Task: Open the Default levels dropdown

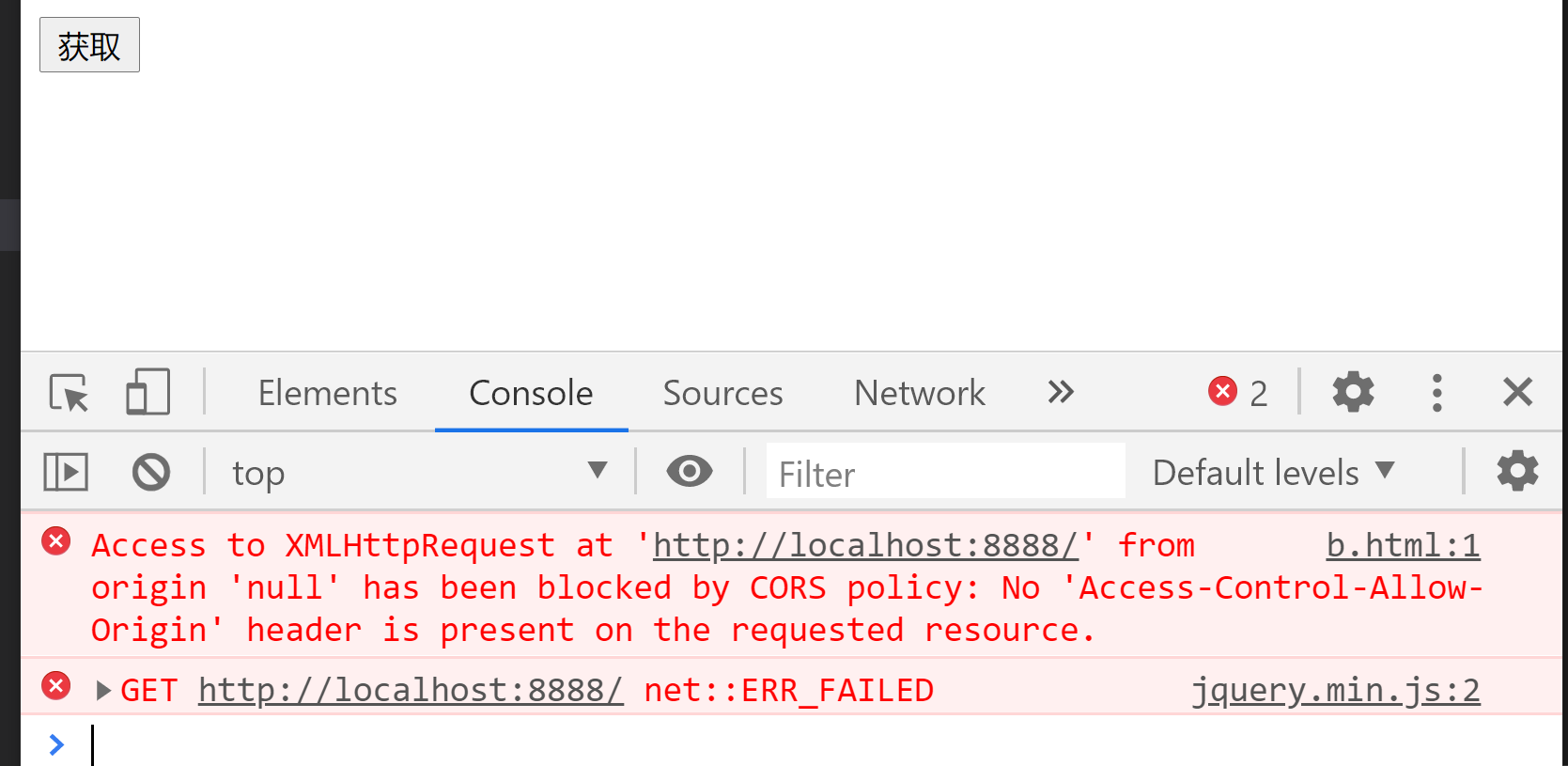Action: point(1273,472)
